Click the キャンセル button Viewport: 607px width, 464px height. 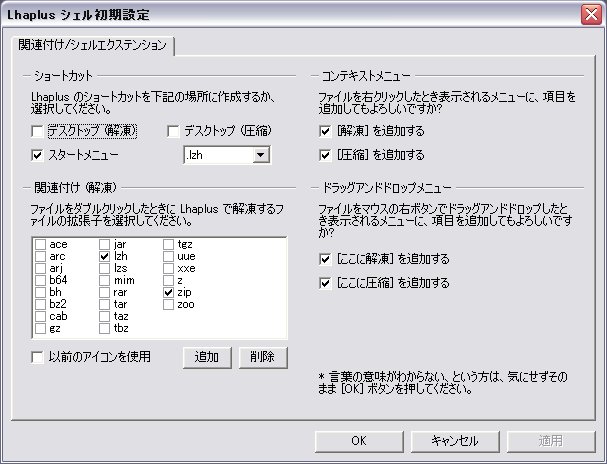point(455,441)
